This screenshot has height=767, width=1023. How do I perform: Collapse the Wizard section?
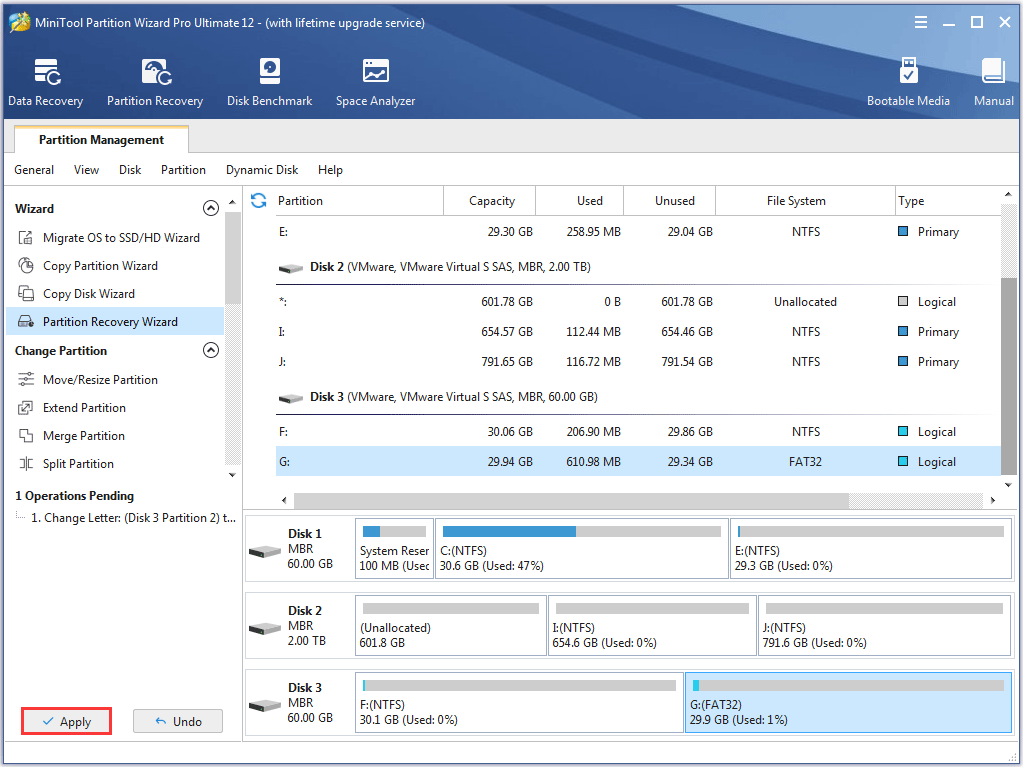[x=211, y=208]
